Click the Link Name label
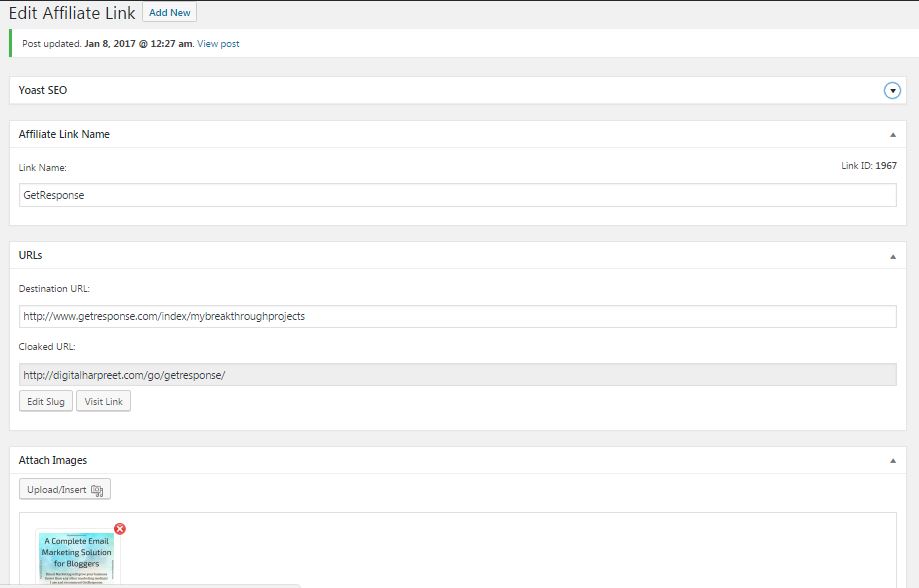Screen dimensions: 919x588 click(x=43, y=168)
